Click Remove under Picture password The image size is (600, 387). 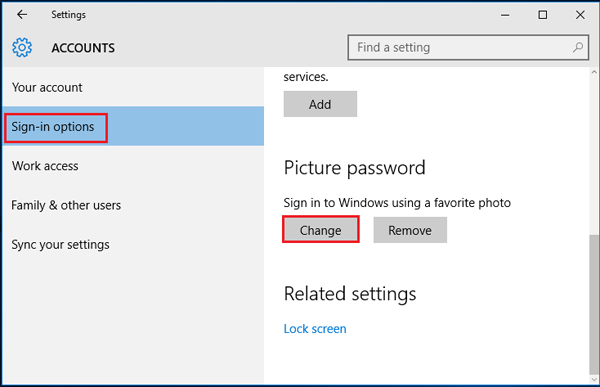(410, 230)
